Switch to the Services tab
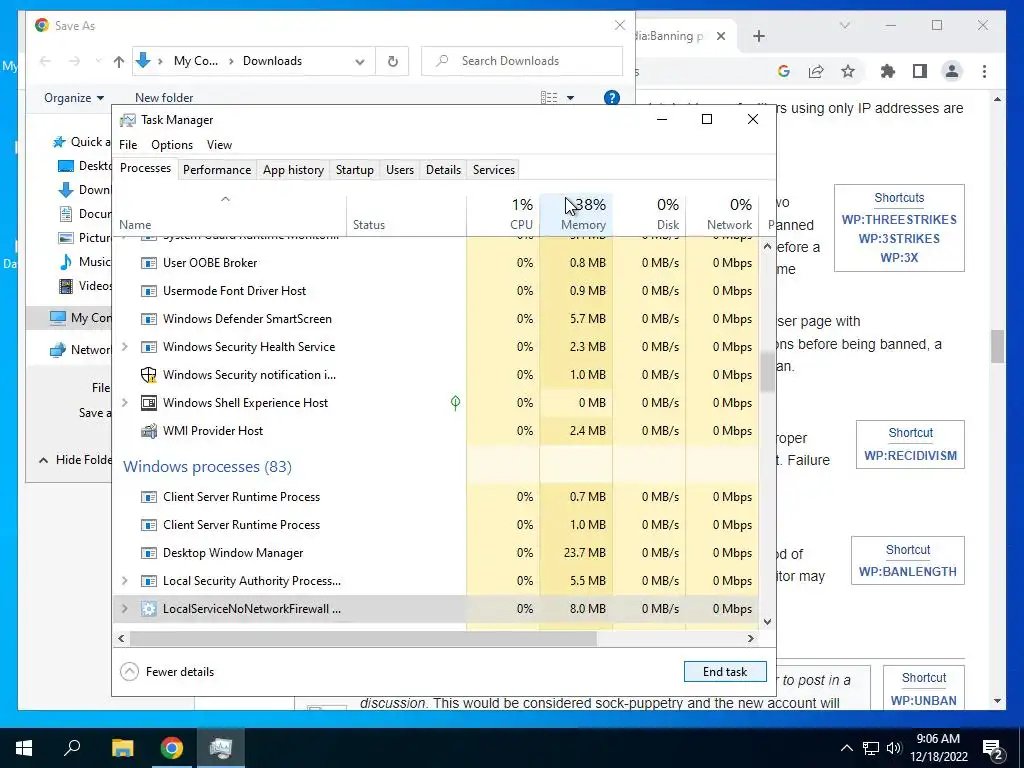The image size is (1024, 768). point(494,170)
